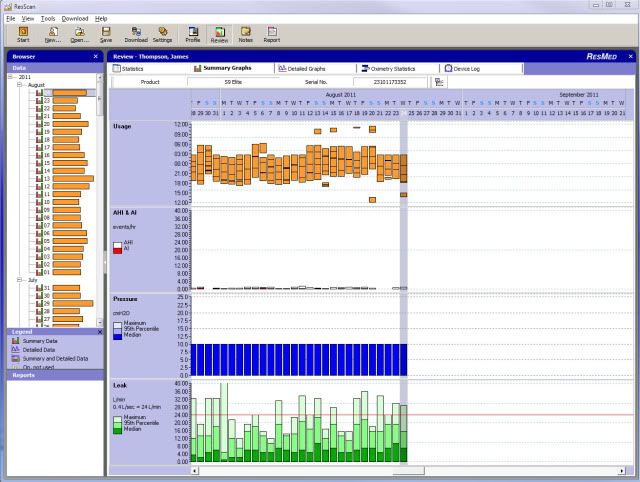Click the graph's right scroll arrow
640x482 pixels.
tap(622, 471)
